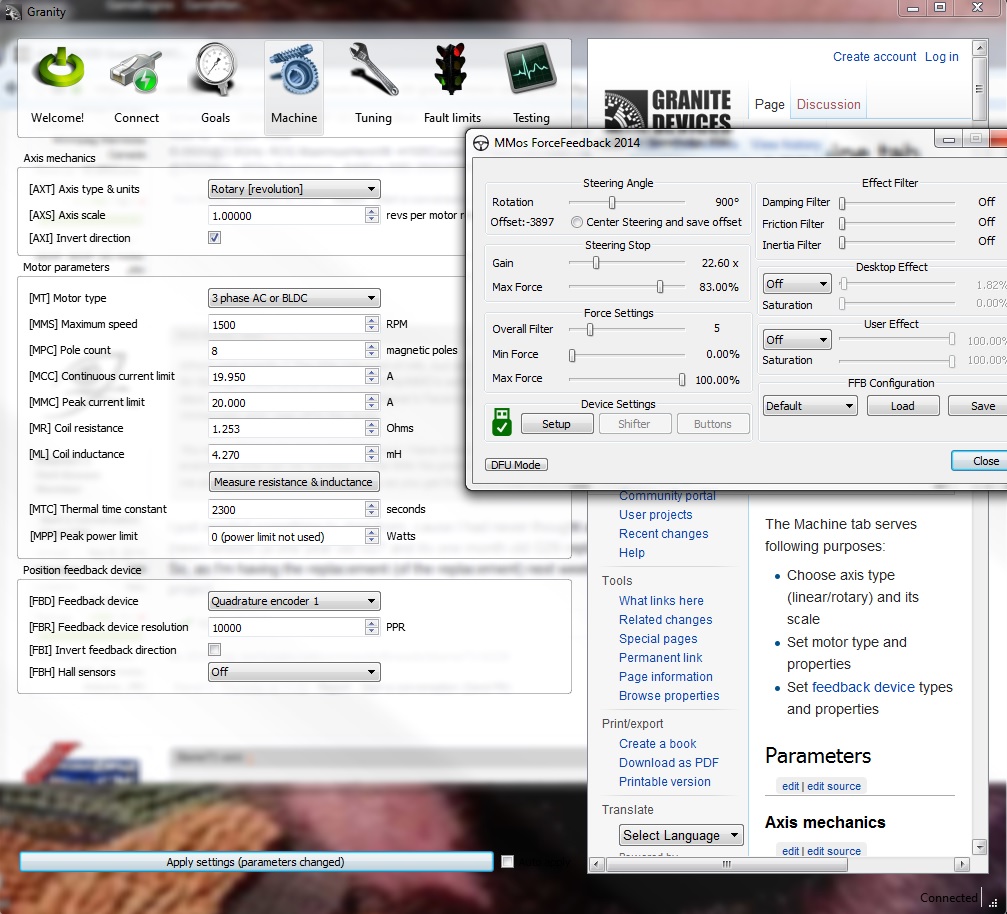The height and width of the screenshot is (914, 1007).
Task: Click the Steering Stop Gain slider handle
Action: (x=596, y=263)
